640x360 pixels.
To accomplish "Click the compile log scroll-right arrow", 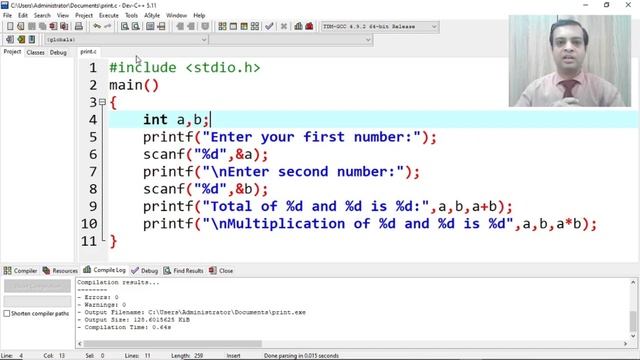I will [625, 344].
